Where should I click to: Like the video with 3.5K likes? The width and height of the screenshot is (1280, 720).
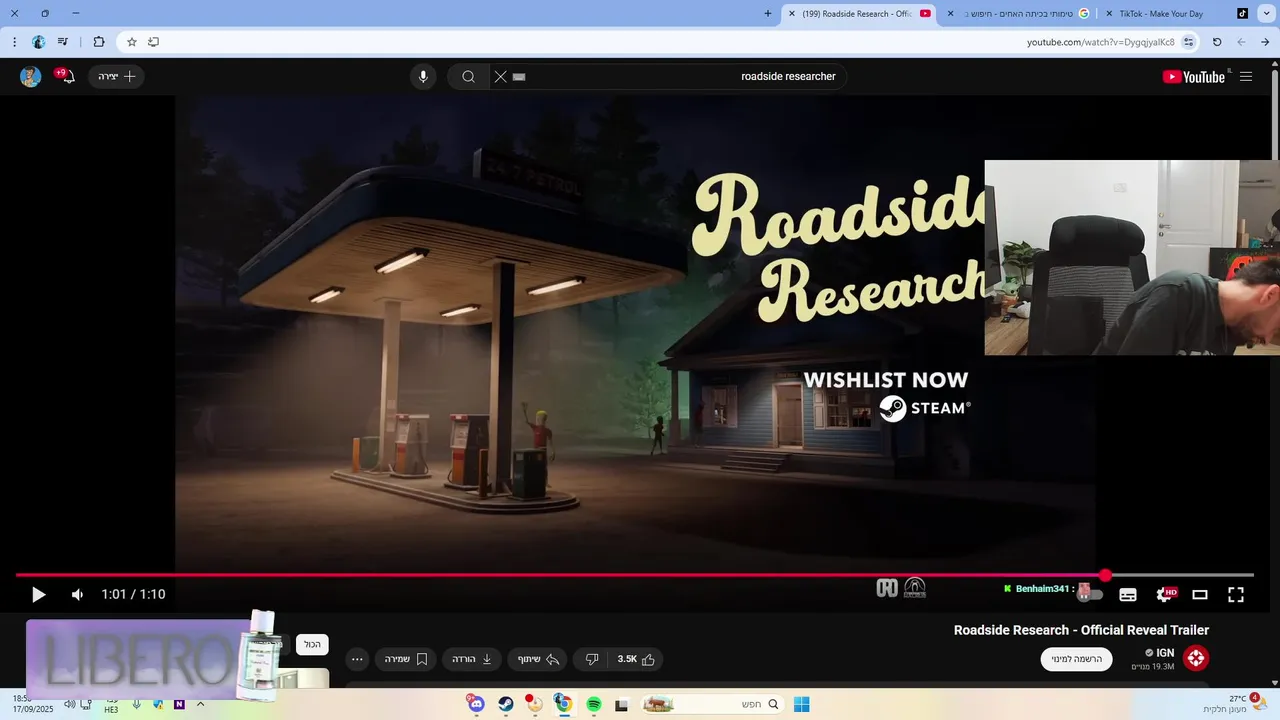[x=637, y=659]
